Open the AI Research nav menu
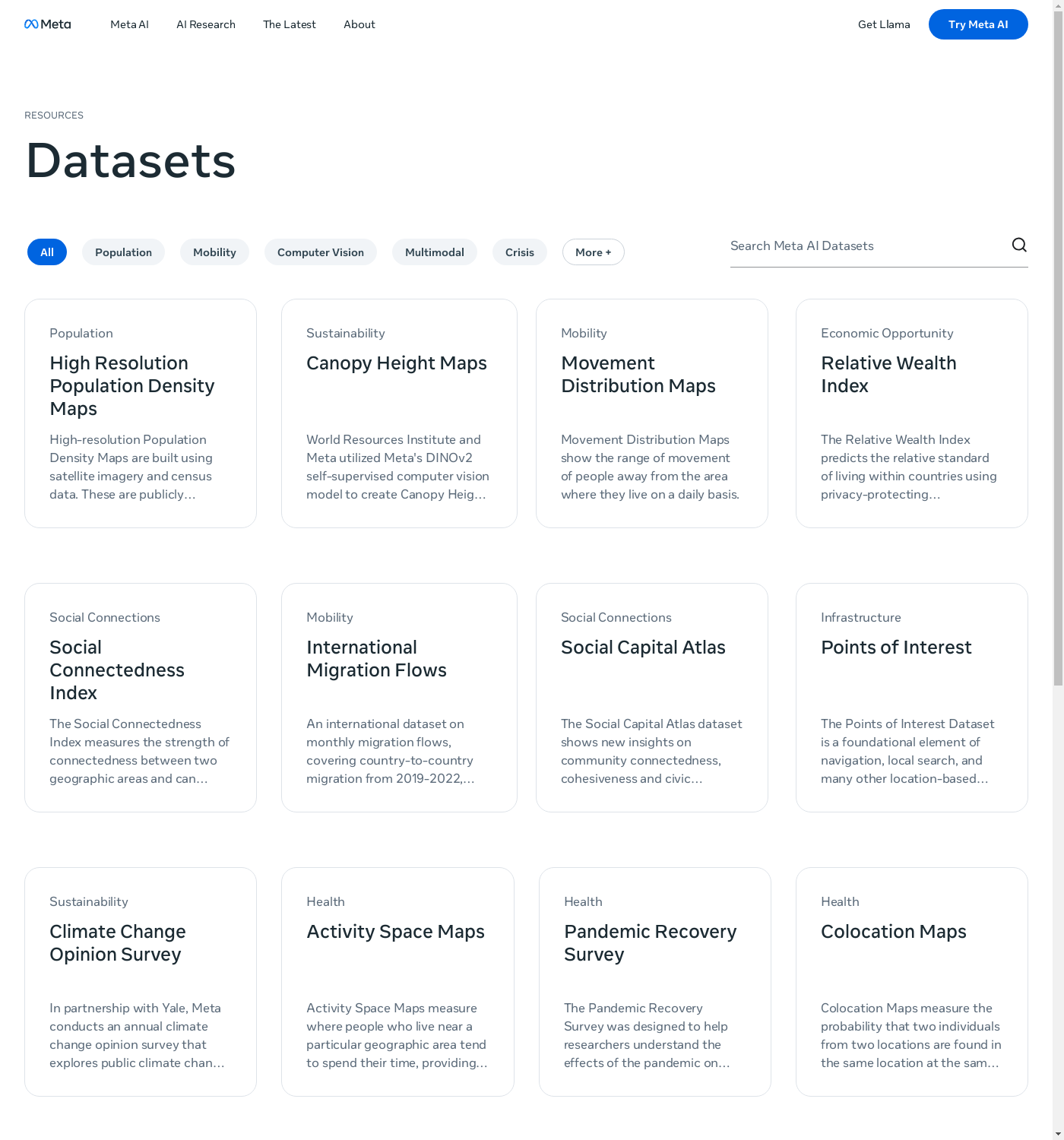 (x=206, y=24)
